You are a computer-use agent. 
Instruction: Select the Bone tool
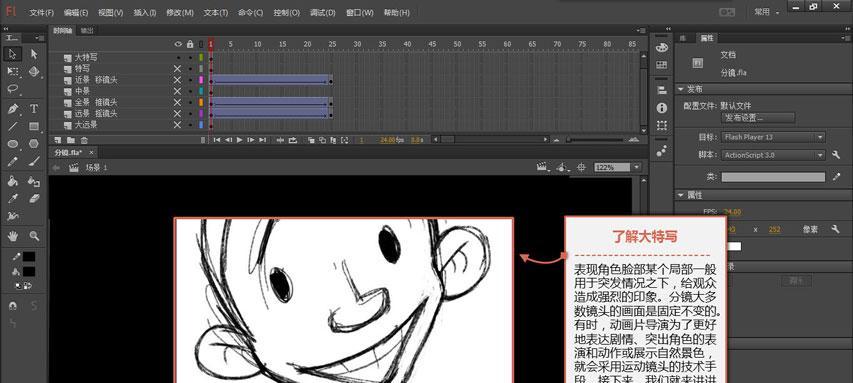pyautogui.click(x=13, y=216)
